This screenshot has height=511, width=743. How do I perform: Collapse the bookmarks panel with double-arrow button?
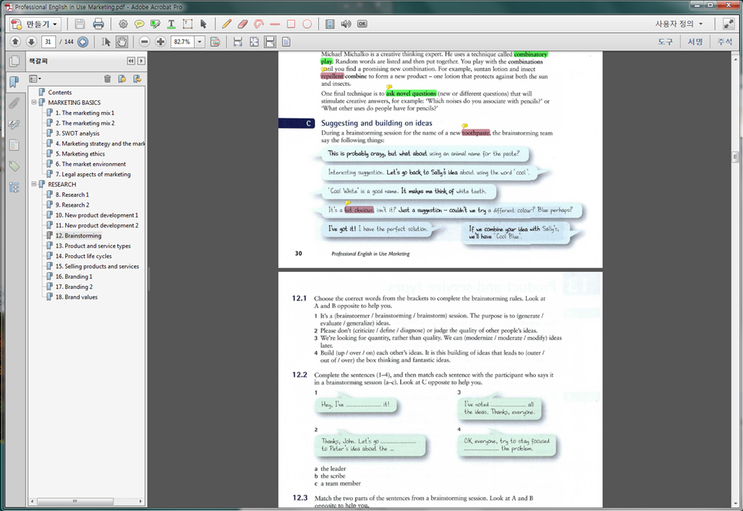tap(131, 61)
